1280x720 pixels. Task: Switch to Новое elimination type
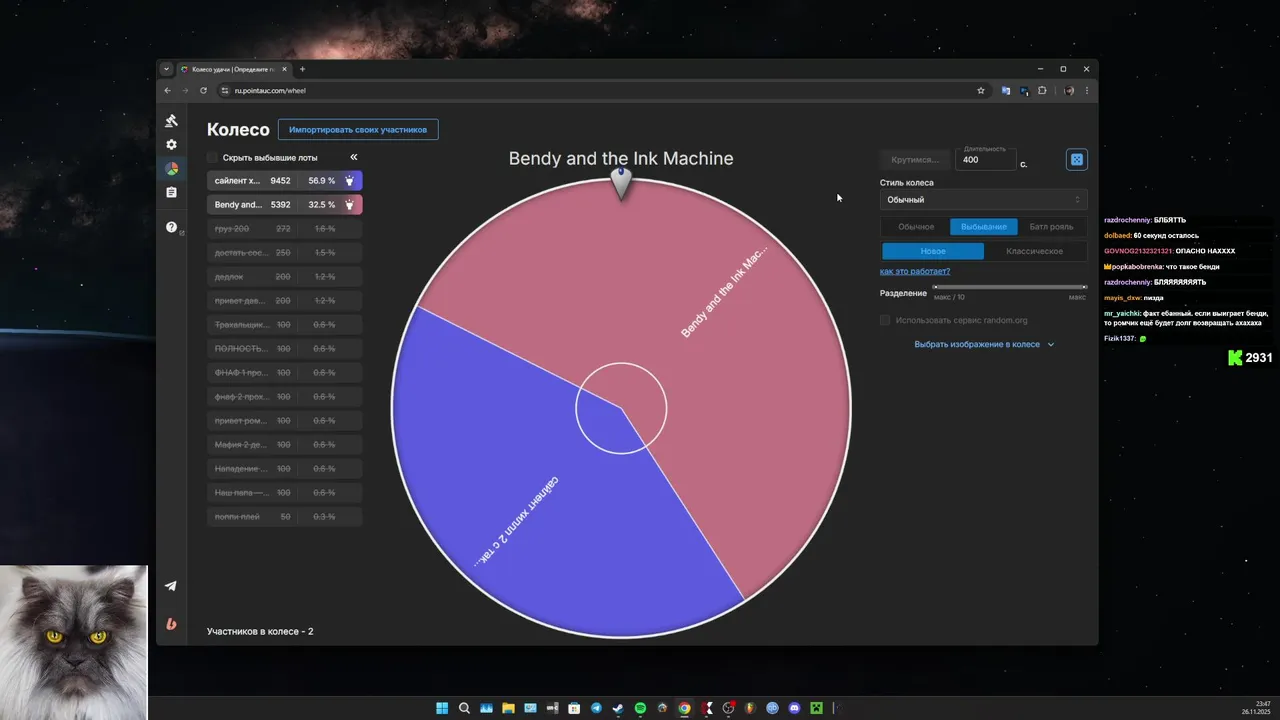(x=933, y=251)
